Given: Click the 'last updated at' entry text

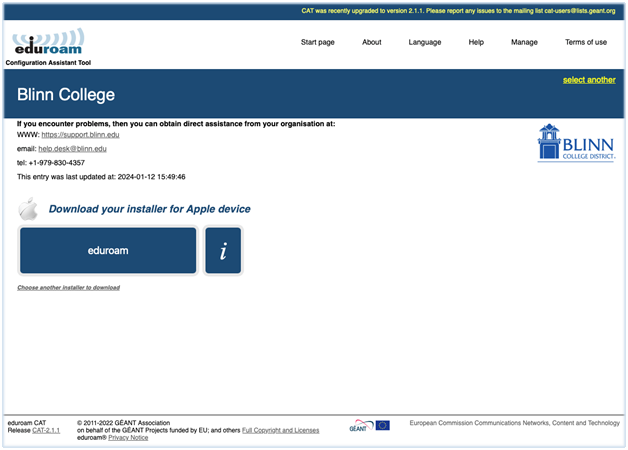Looking at the screenshot, I should click(x=101, y=177).
